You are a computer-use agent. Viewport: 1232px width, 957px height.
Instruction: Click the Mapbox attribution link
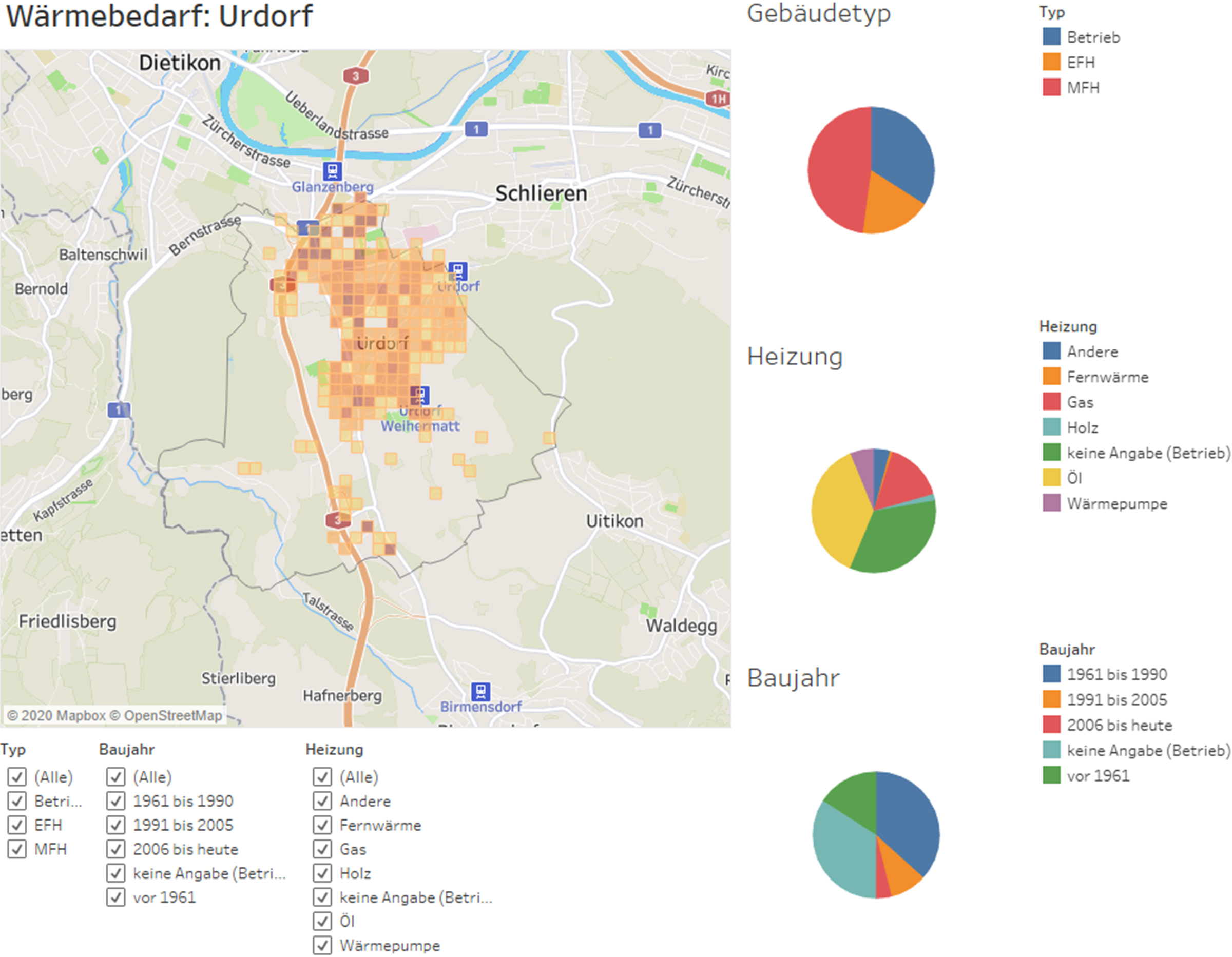click(56, 716)
